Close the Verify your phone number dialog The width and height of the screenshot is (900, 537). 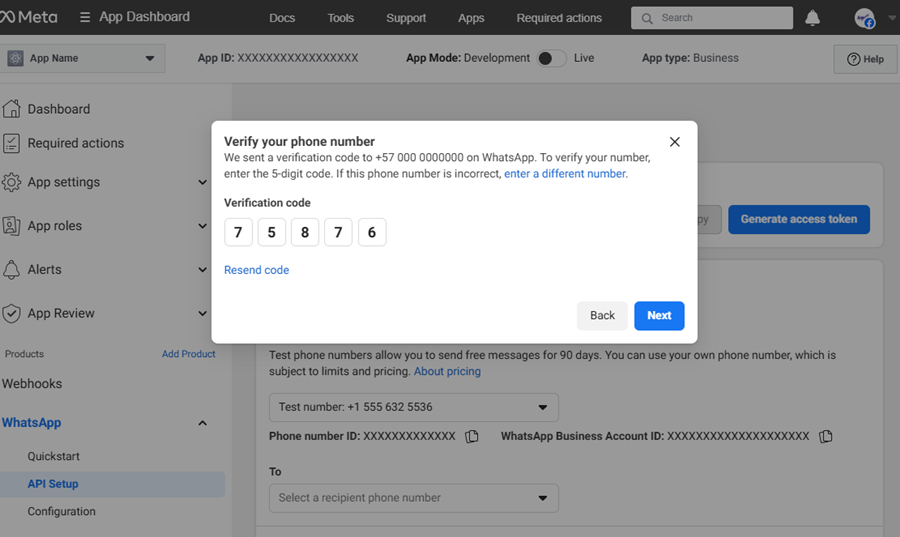(674, 142)
